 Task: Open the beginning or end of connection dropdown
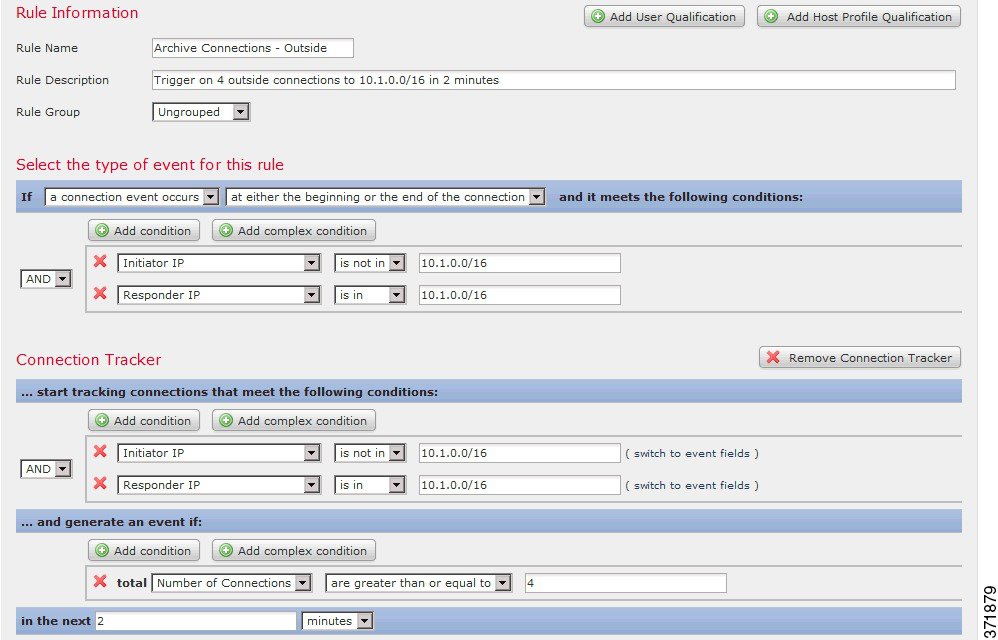click(x=386, y=197)
